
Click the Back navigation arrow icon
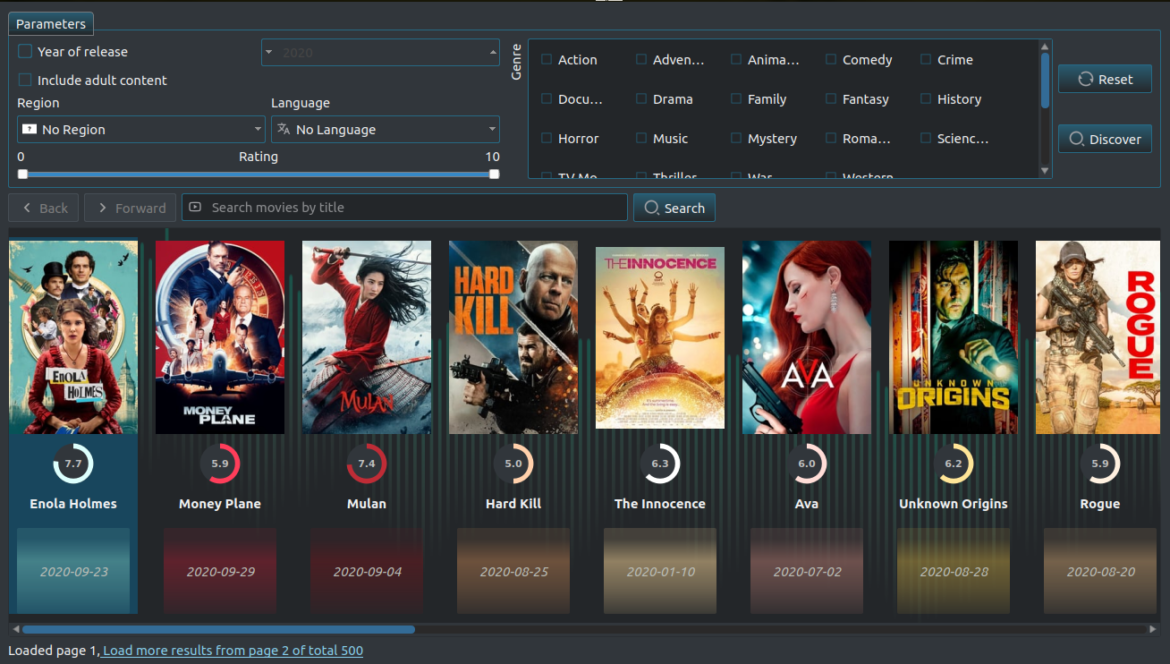(x=27, y=207)
